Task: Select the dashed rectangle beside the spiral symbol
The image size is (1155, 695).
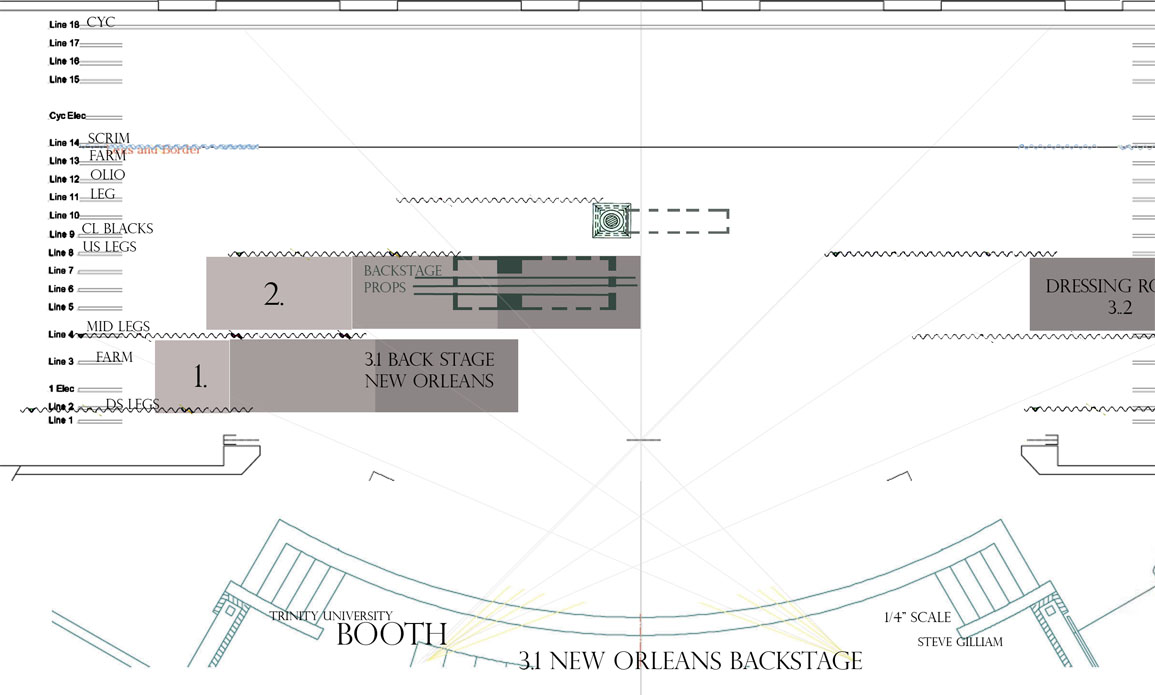Action: pyautogui.click(x=680, y=221)
